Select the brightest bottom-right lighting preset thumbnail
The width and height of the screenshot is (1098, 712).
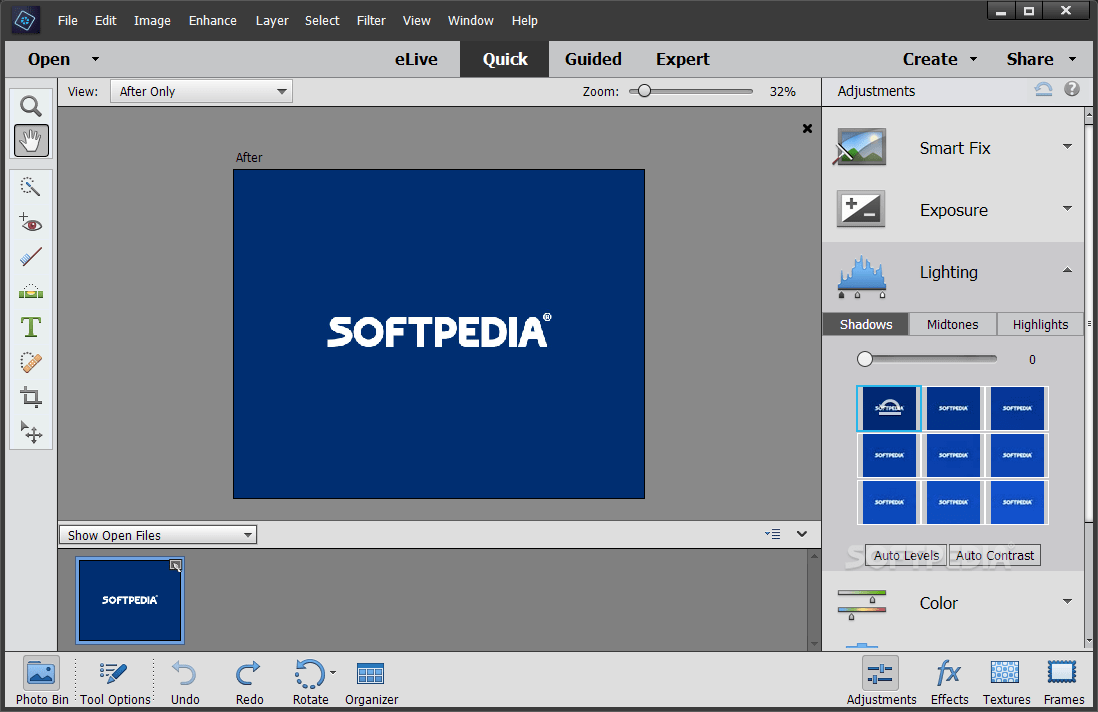(x=1017, y=502)
